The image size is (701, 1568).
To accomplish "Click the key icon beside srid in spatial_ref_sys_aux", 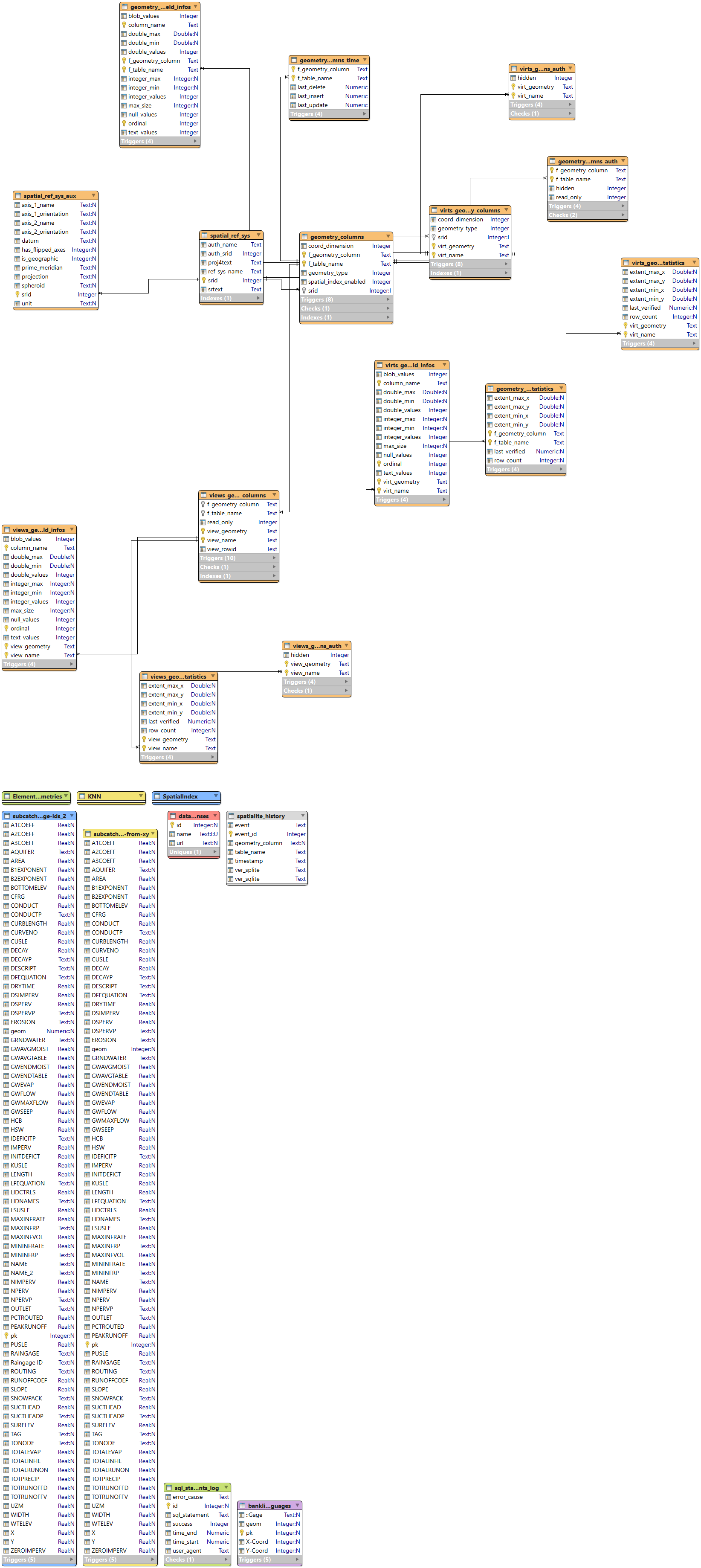I will click(x=17, y=295).
